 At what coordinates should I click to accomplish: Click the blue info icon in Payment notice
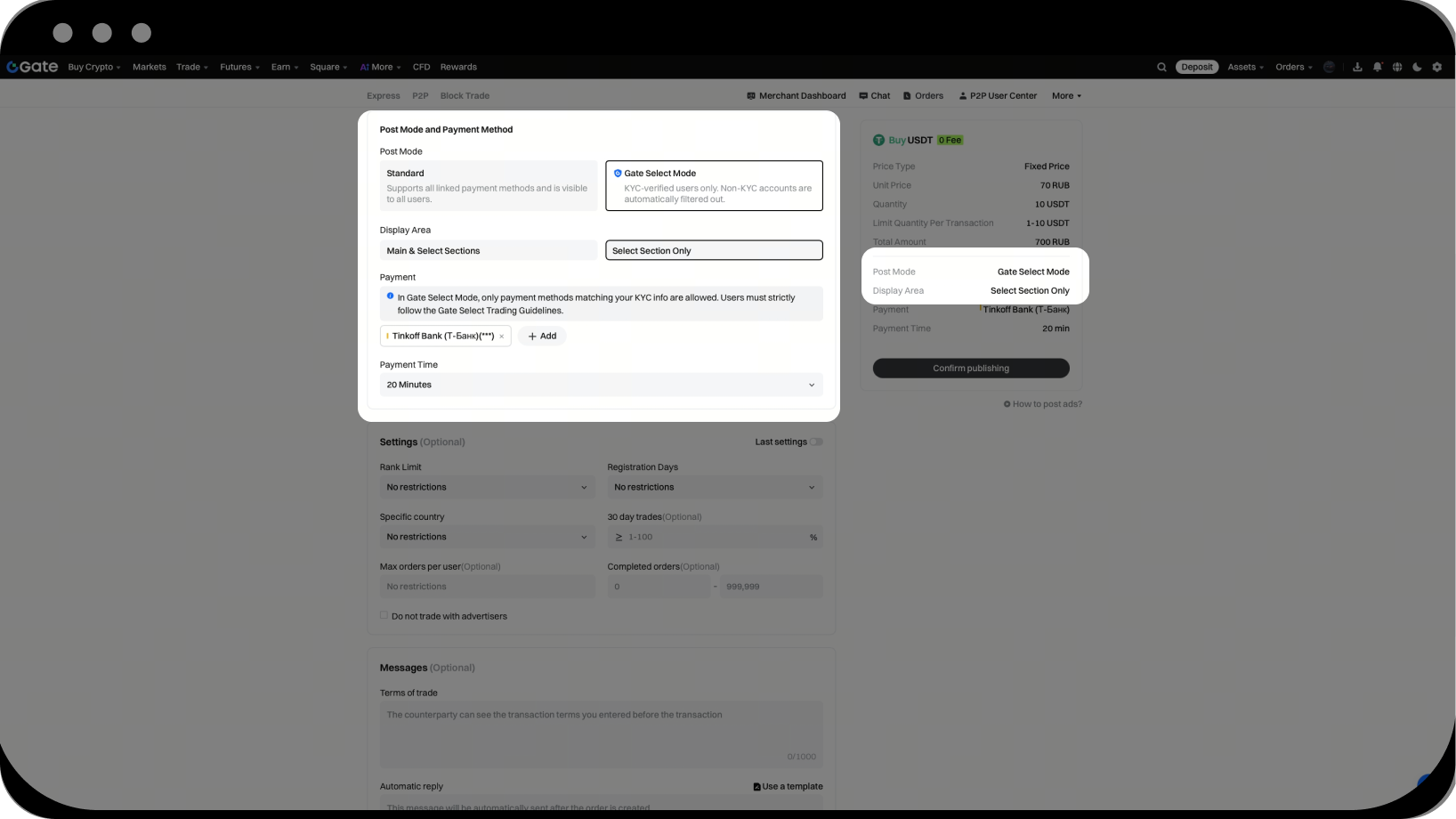click(390, 296)
